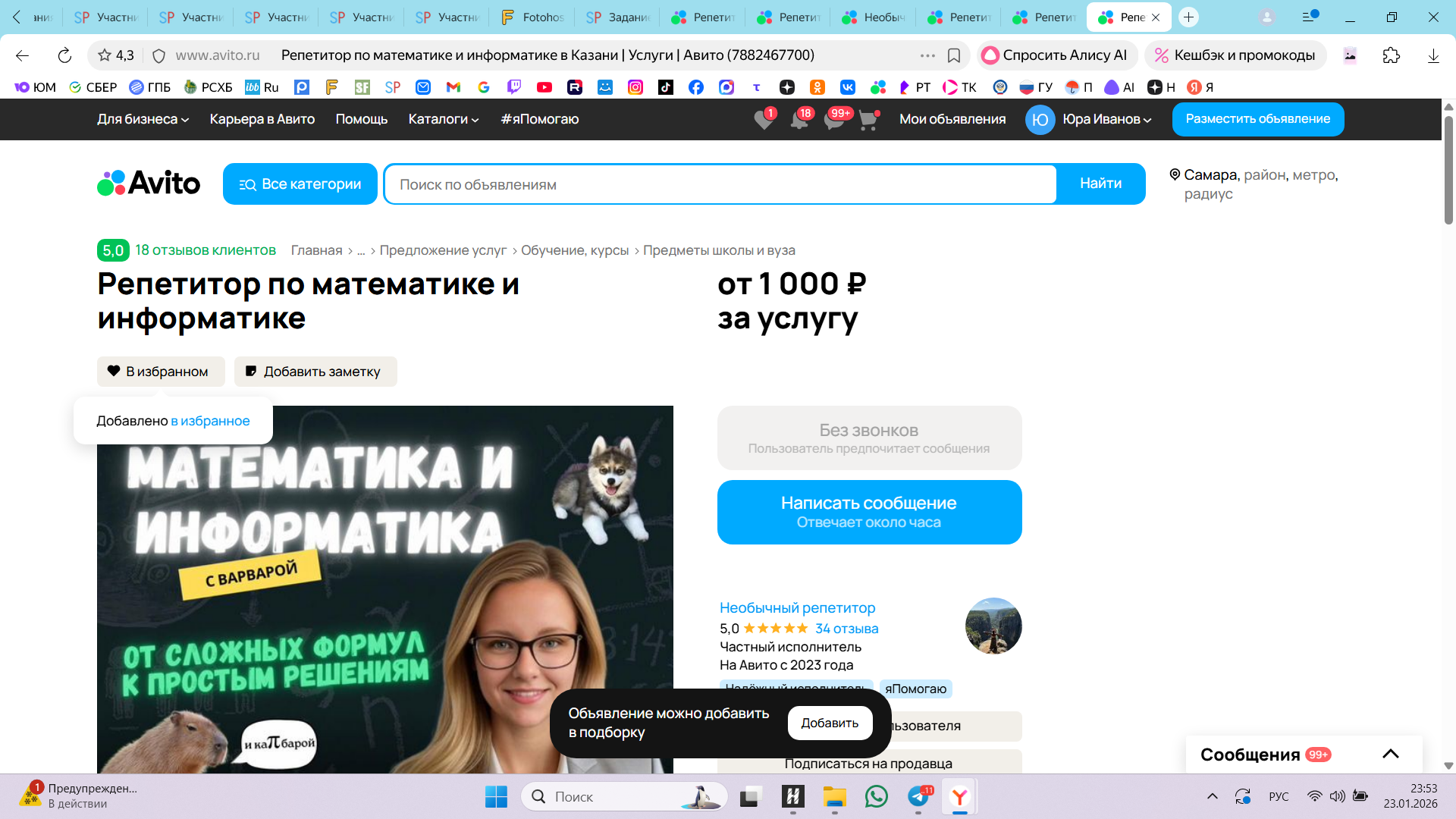1456x819 pixels.
Task: Click the Avito logo
Action: [x=149, y=184]
